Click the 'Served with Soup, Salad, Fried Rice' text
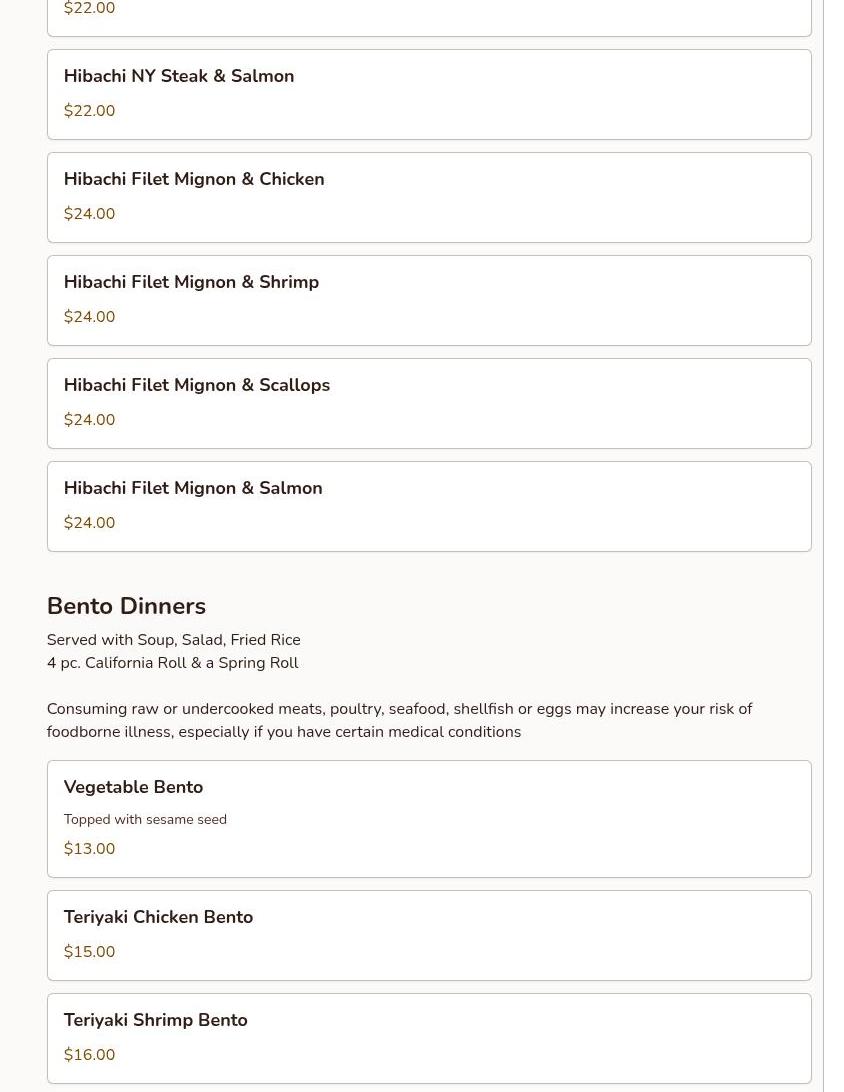 (x=173, y=640)
